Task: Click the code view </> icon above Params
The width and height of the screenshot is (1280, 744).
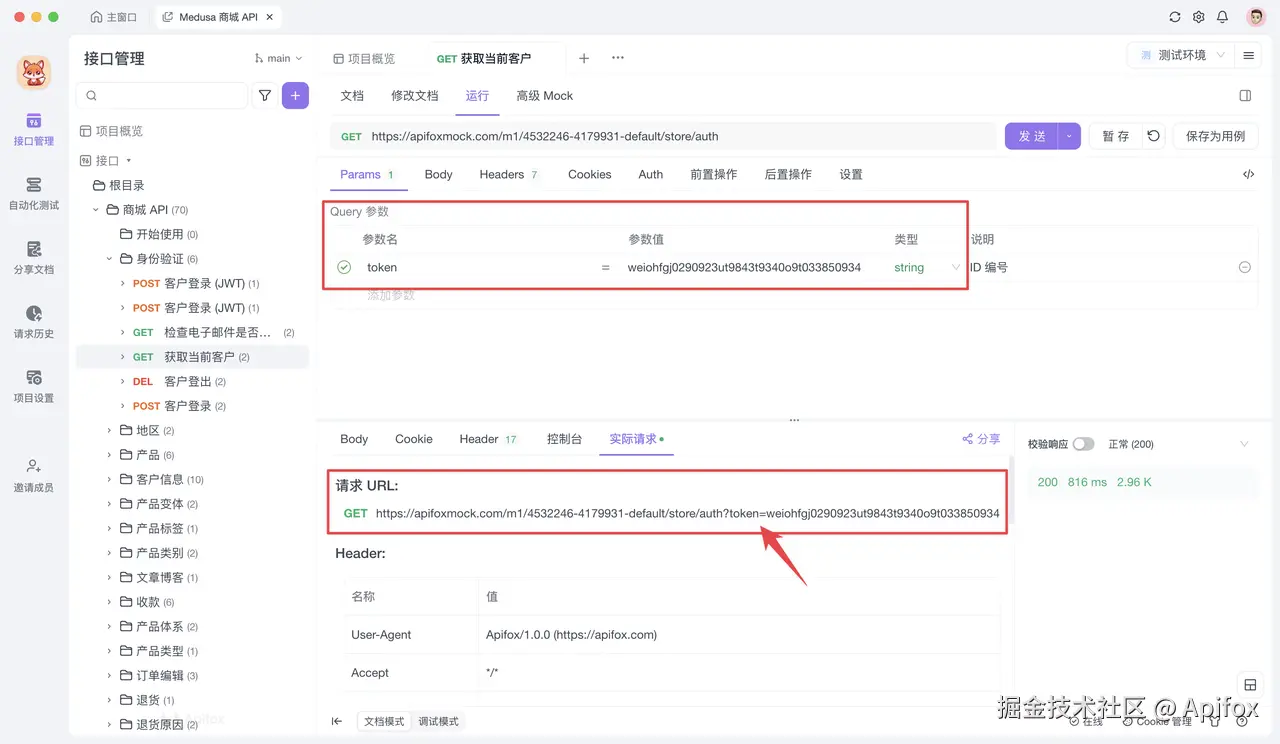Action: pos(1247,173)
